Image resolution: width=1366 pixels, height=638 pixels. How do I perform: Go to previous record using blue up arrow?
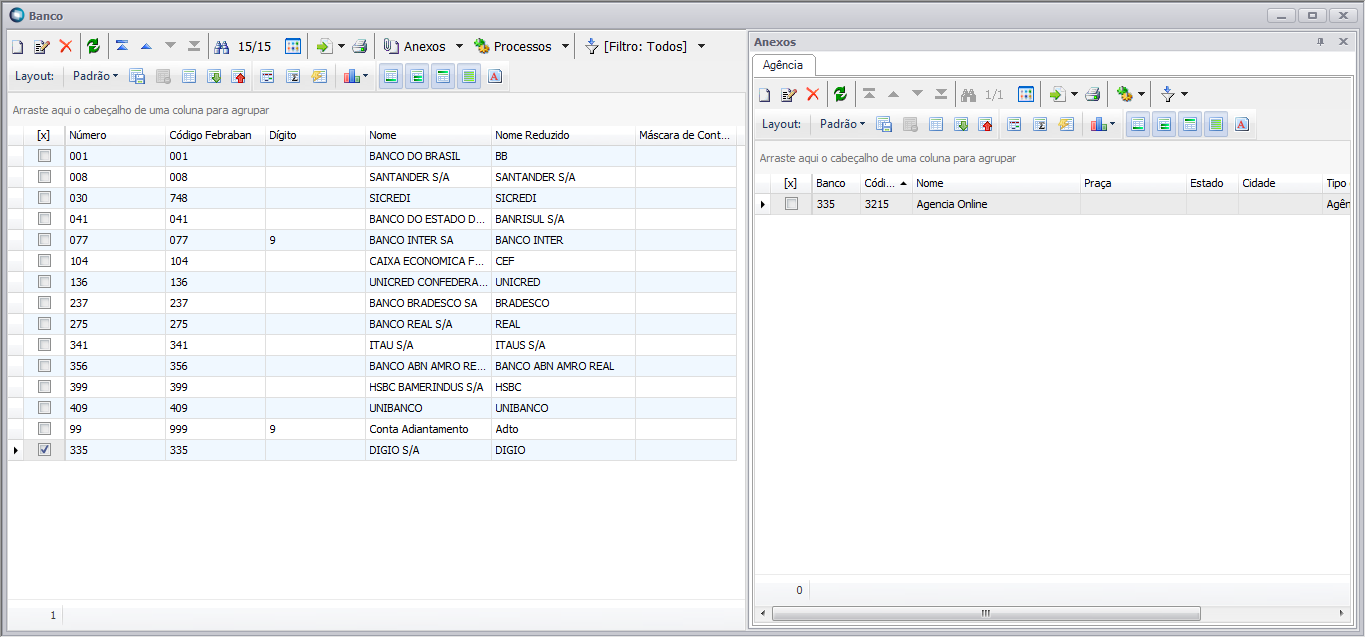tap(146, 46)
